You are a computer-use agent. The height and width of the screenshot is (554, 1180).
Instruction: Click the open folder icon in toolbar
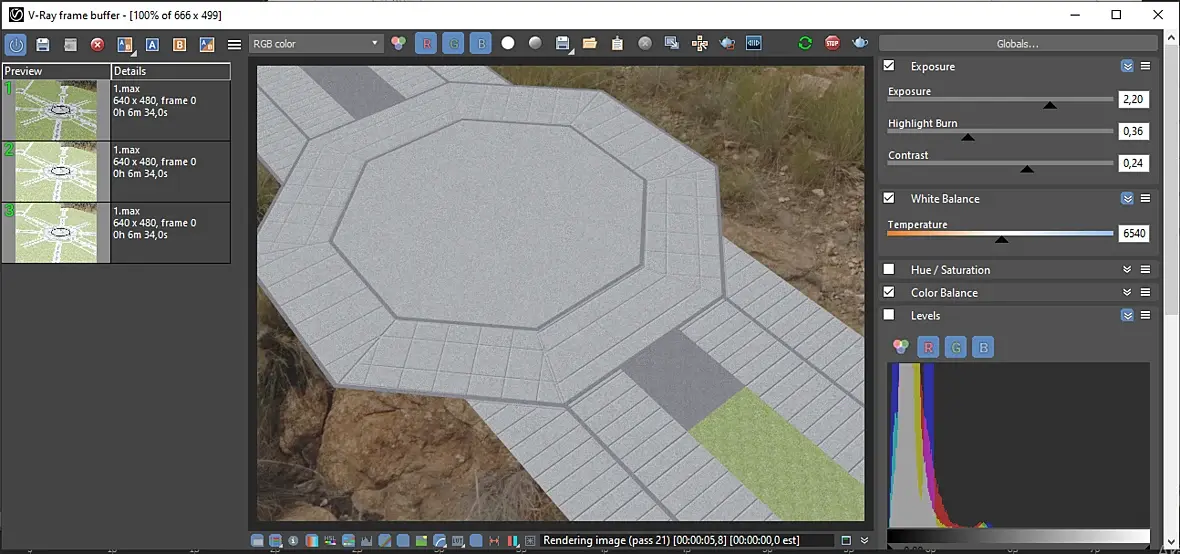point(589,44)
